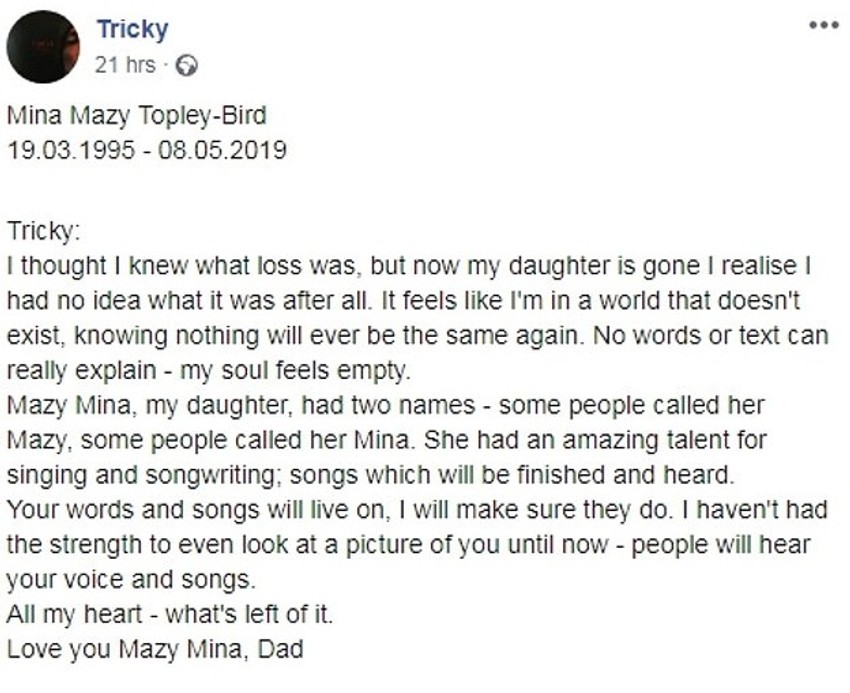Screen dimensions: 850x693
Task: Click the globe public privacy icon
Action: click(186, 67)
